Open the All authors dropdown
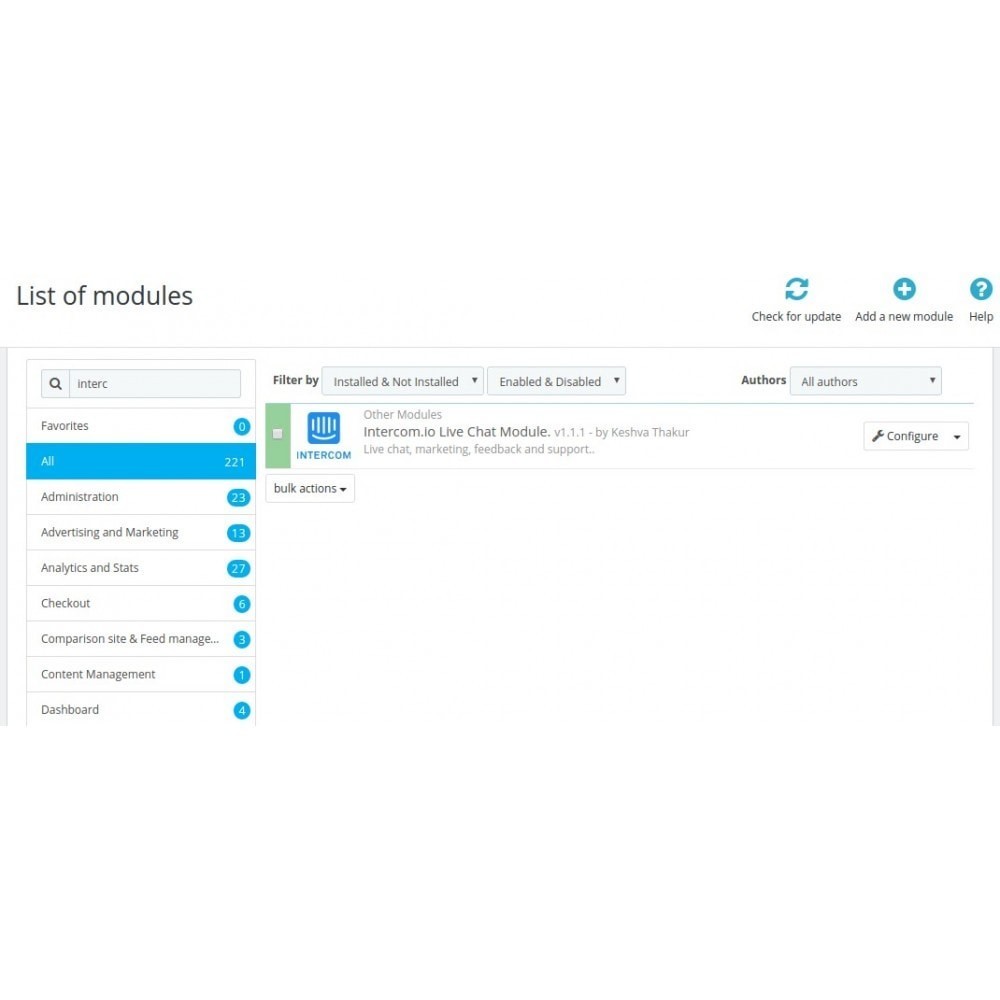The image size is (1000, 1000). pos(865,381)
